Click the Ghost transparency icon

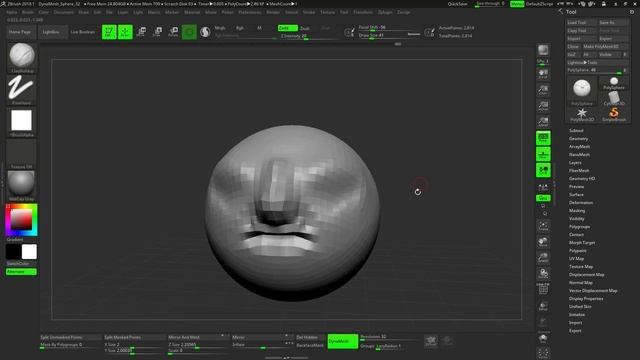pyautogui.click(x=543, y=322)
